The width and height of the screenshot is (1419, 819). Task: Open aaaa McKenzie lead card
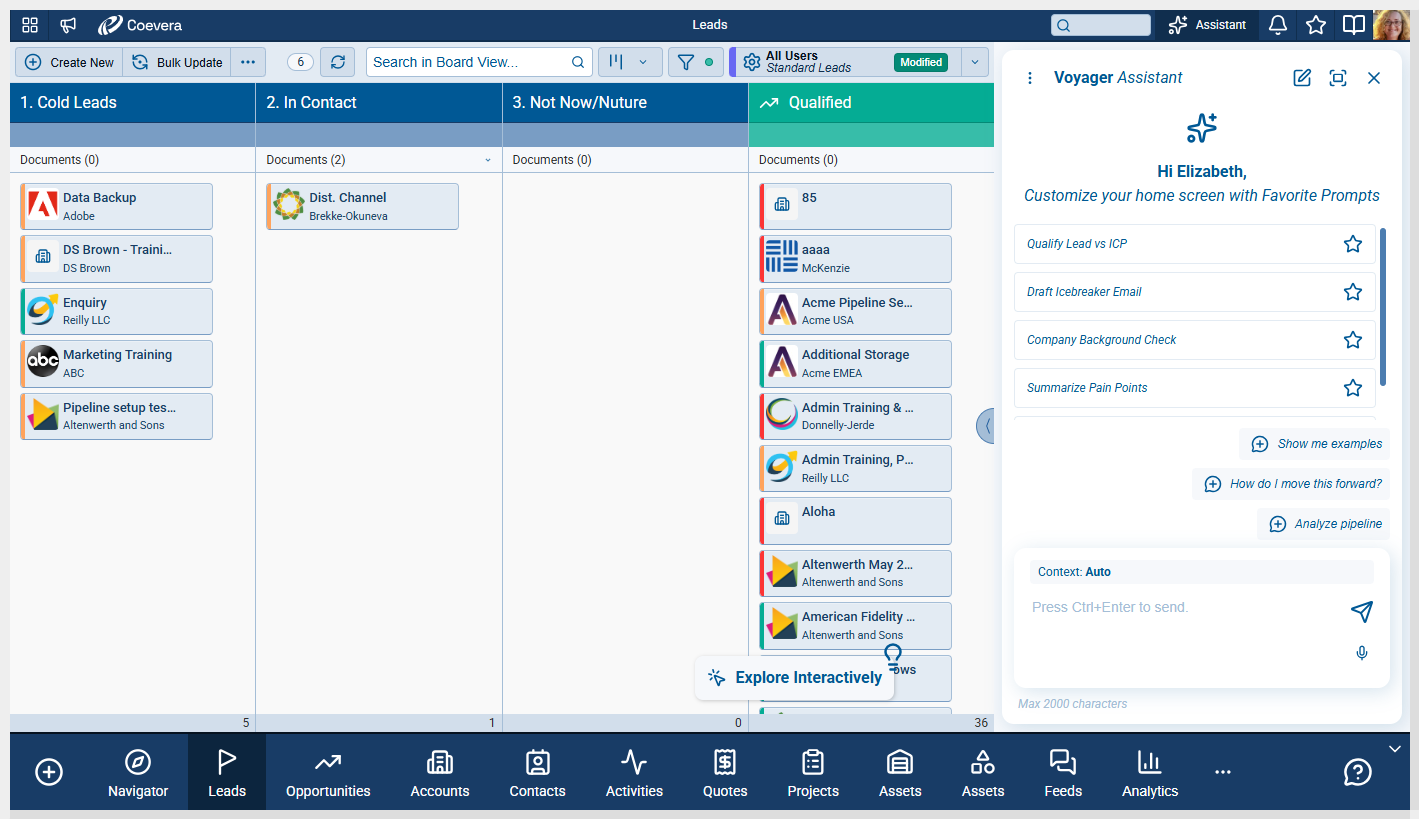[855, 259]
